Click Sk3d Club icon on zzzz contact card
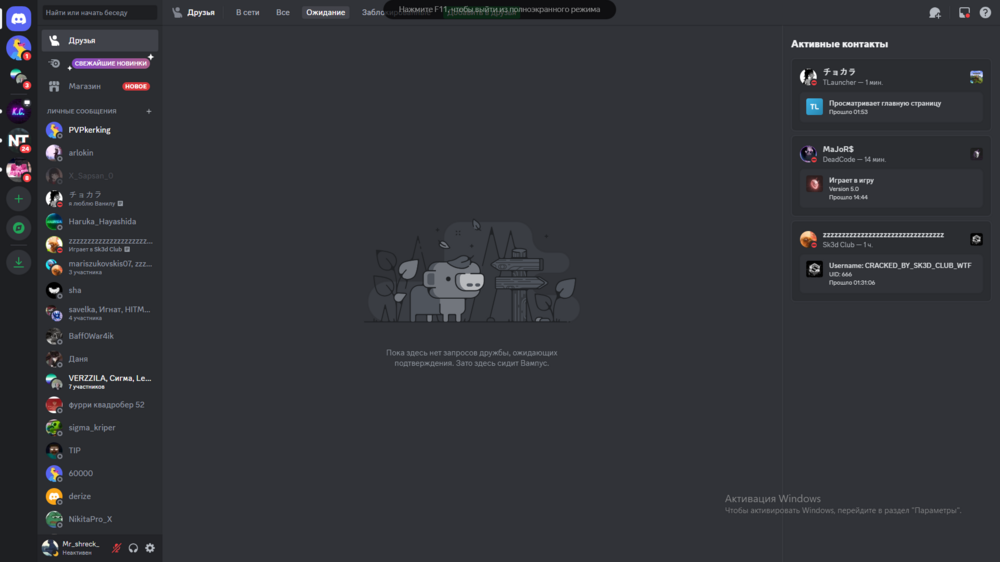The height and width of the screenshot is (562, 1000). [976, 239]
